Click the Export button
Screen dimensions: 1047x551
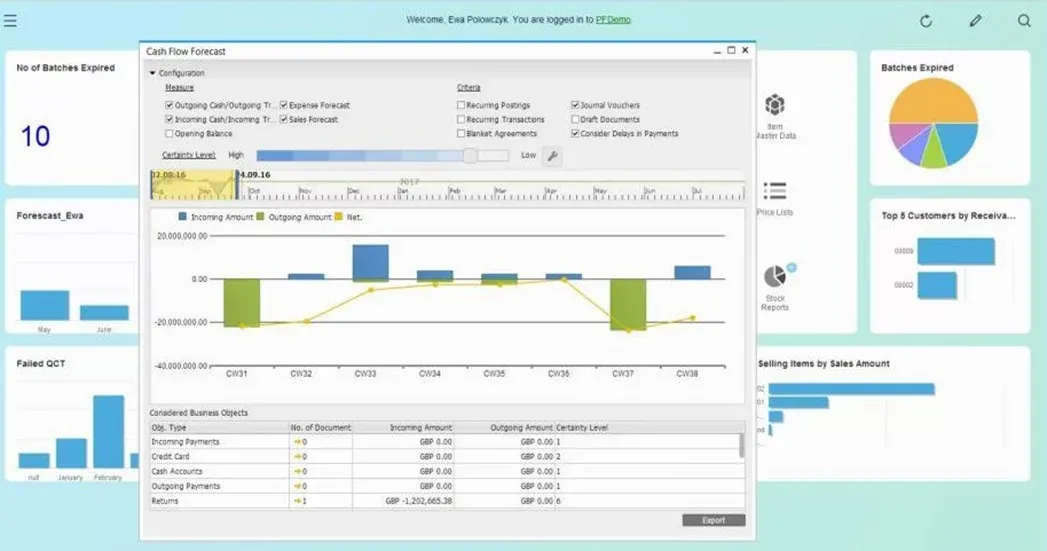tap(713, 520)
